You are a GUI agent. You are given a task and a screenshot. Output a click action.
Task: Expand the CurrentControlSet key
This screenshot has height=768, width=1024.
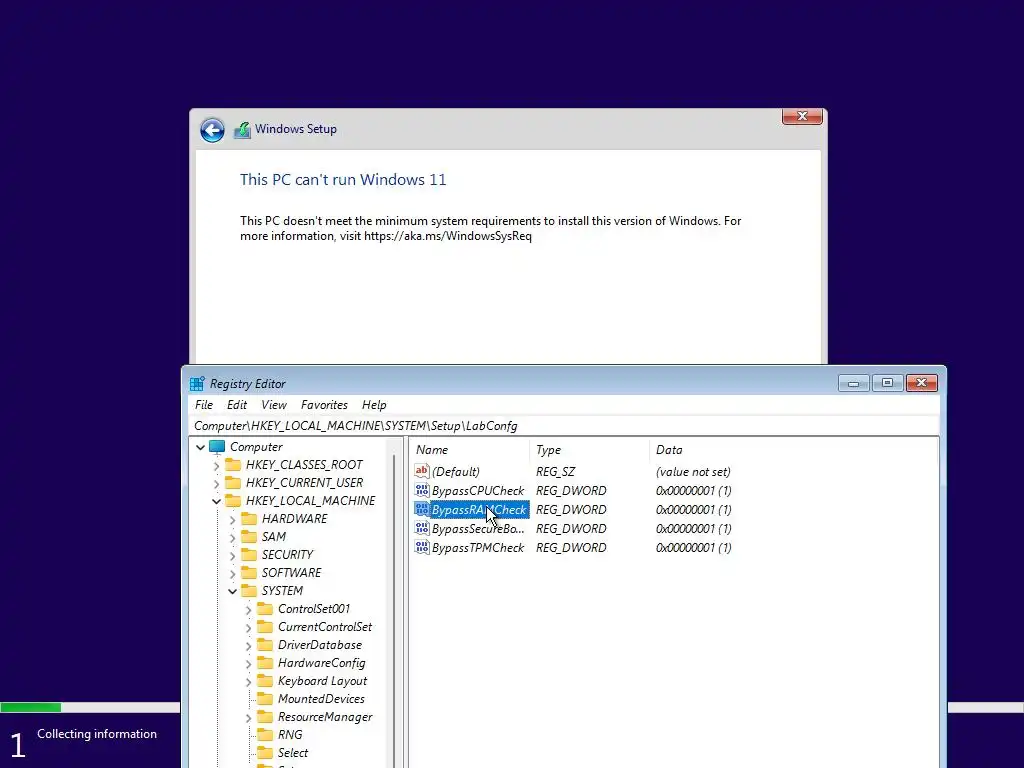click(248, 628)
